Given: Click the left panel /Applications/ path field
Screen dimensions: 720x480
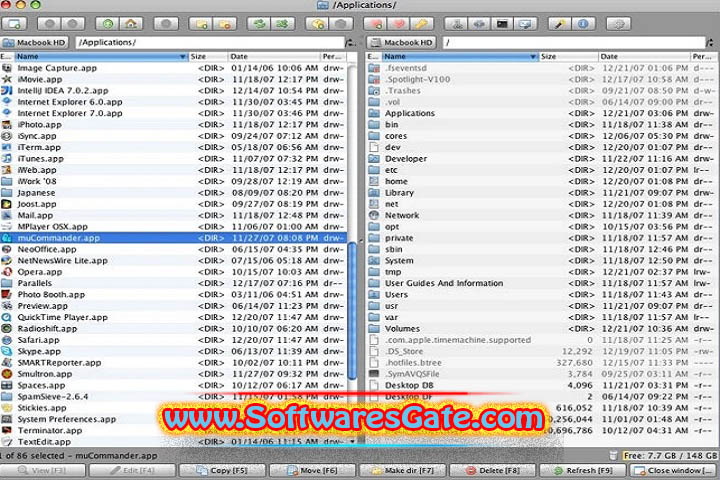Looking at the screenshot, I should (210, 43).
